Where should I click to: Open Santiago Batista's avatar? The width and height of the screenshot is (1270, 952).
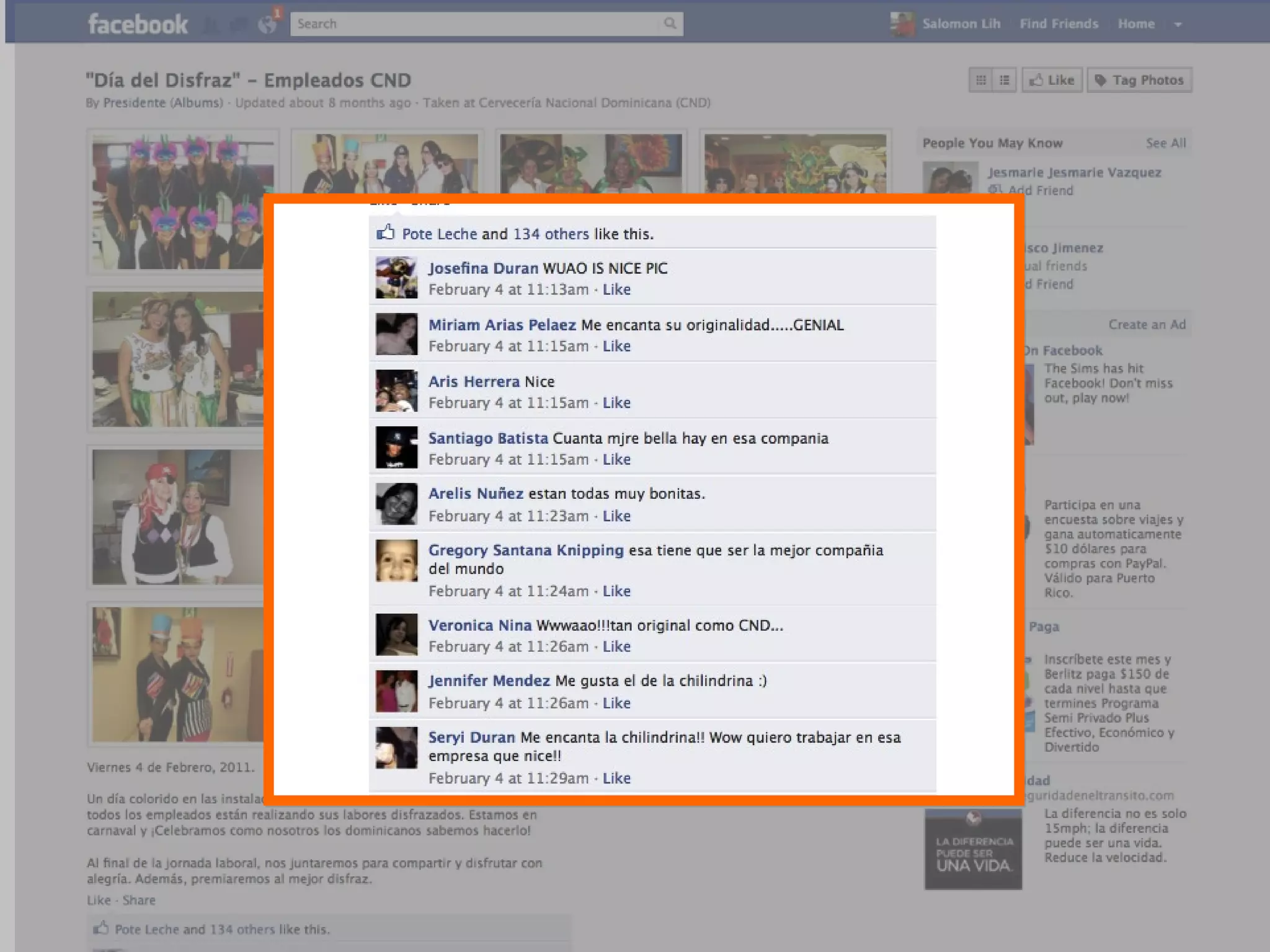tap(396, 447)
